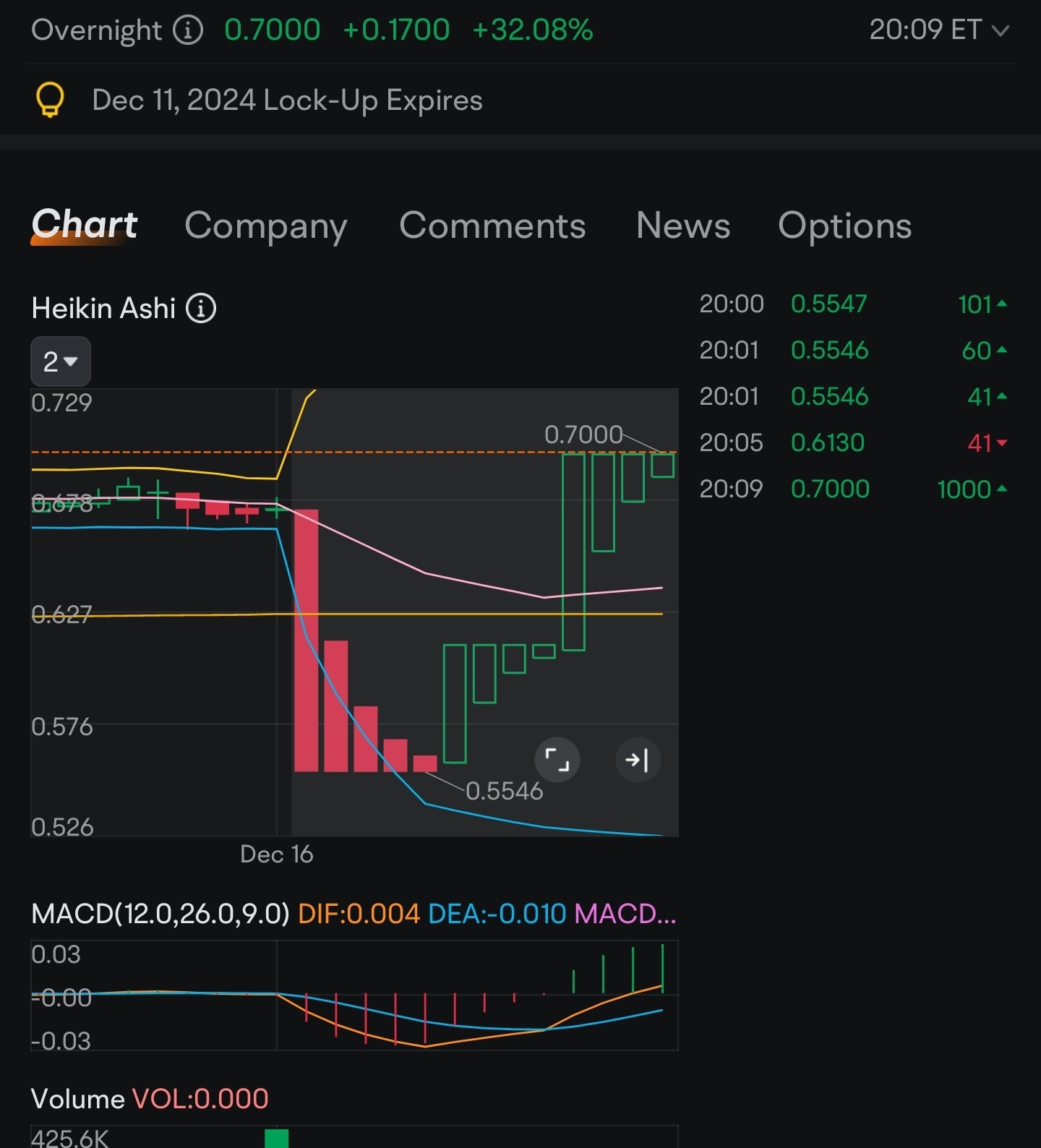Select the 20:01 trade with 60 volume
Image resolution: width=1041 pixels, height=1148 pixels.
tap(853, 351)
